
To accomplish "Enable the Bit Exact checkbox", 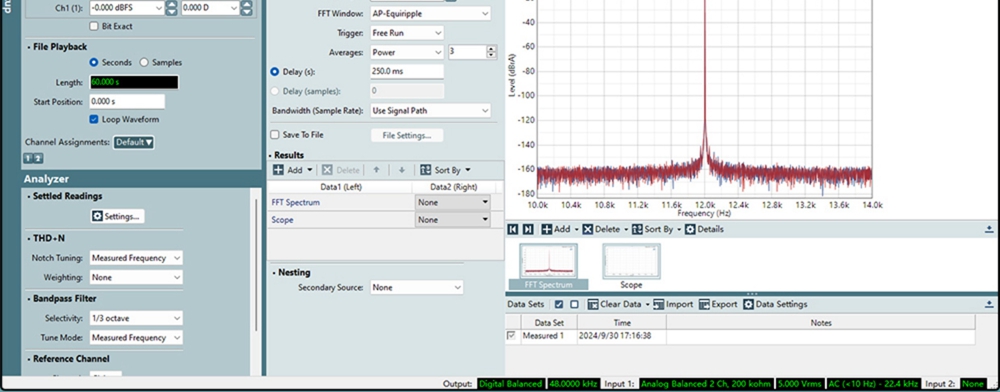I will 94,26.
